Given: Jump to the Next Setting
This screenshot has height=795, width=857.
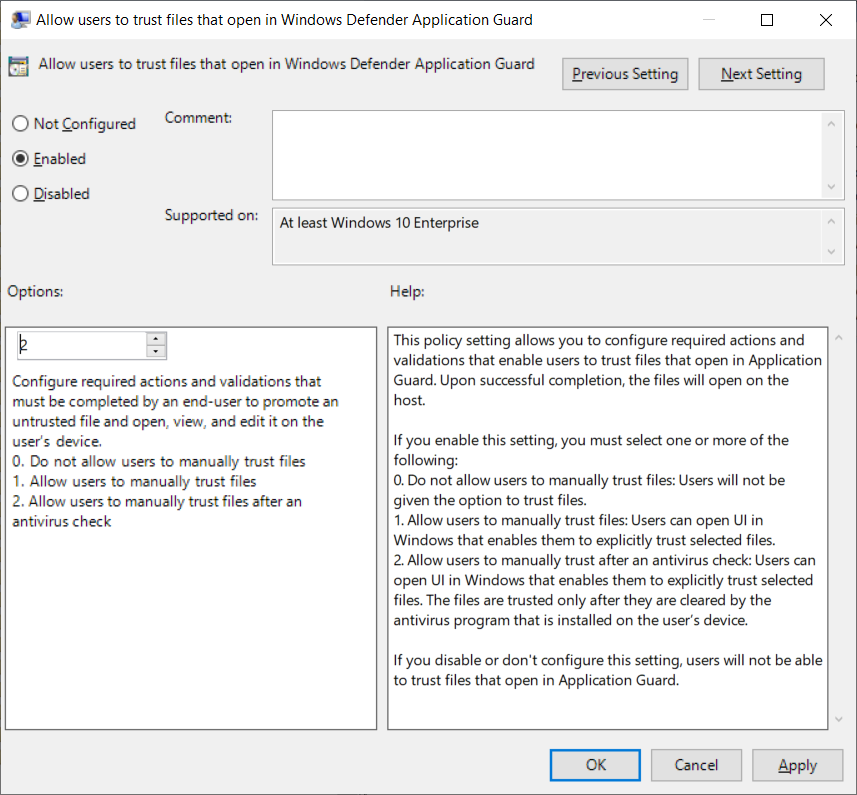Looking at the screenshot, I should [x=761, y=74].
